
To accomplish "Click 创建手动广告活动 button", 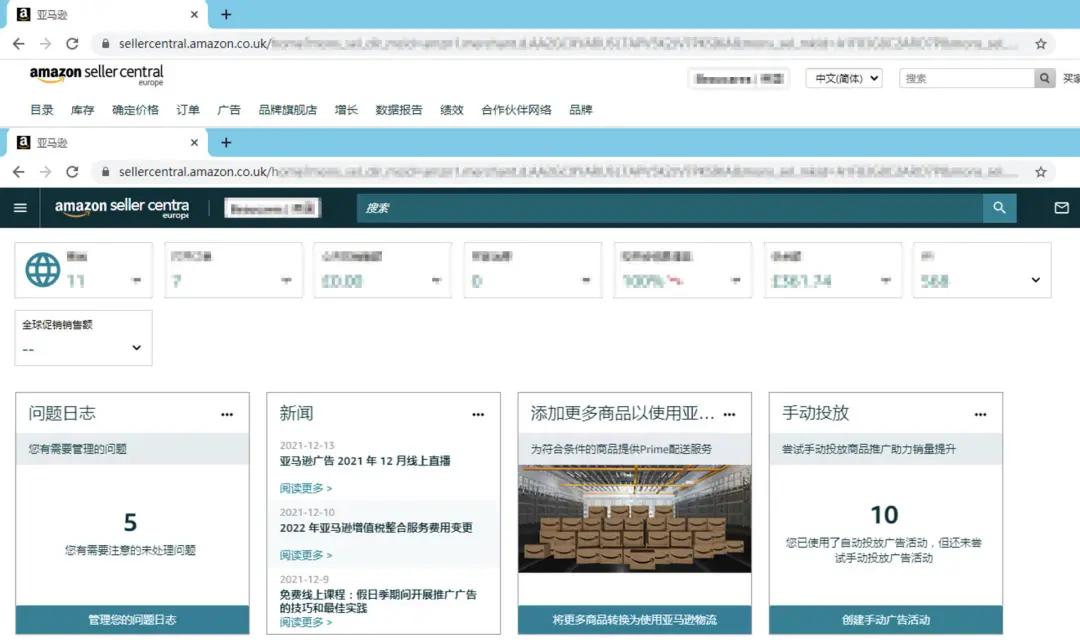I will [886, 621].
